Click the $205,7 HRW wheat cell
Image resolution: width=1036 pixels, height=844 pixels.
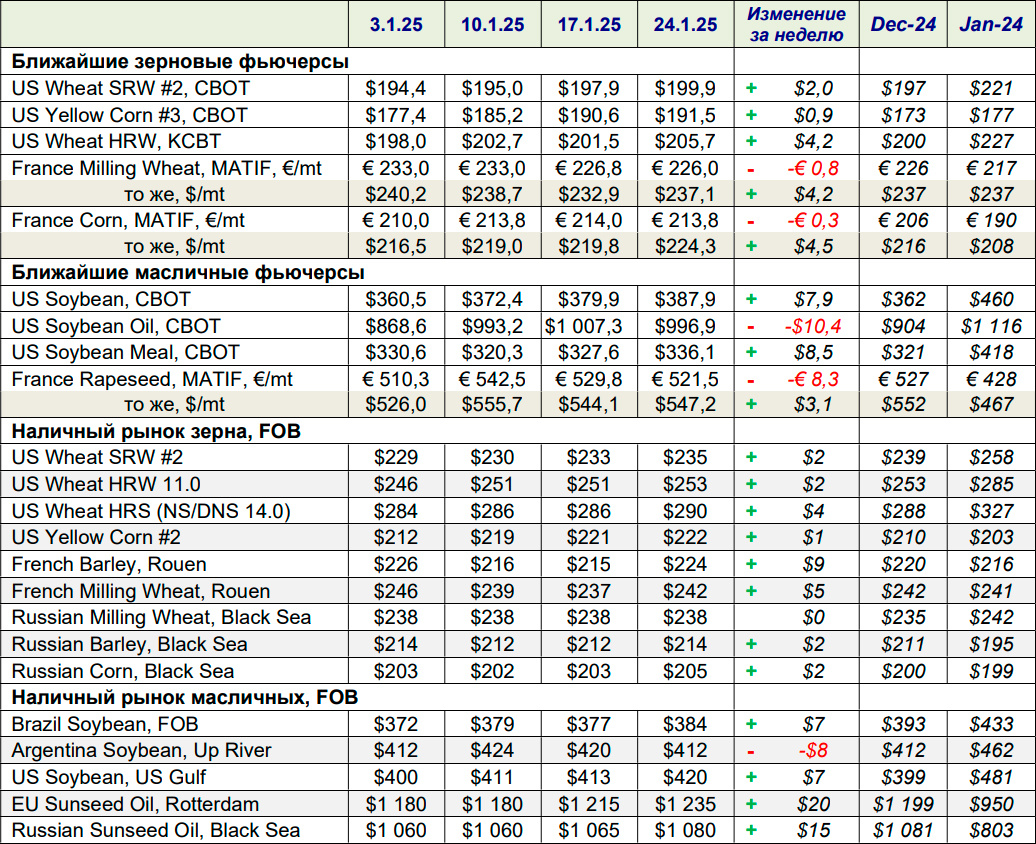click(685, 141)
